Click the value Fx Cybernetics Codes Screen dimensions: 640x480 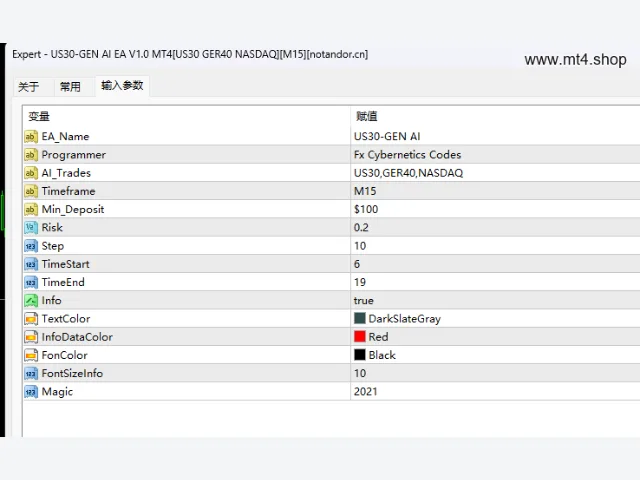tap(407, 155)
